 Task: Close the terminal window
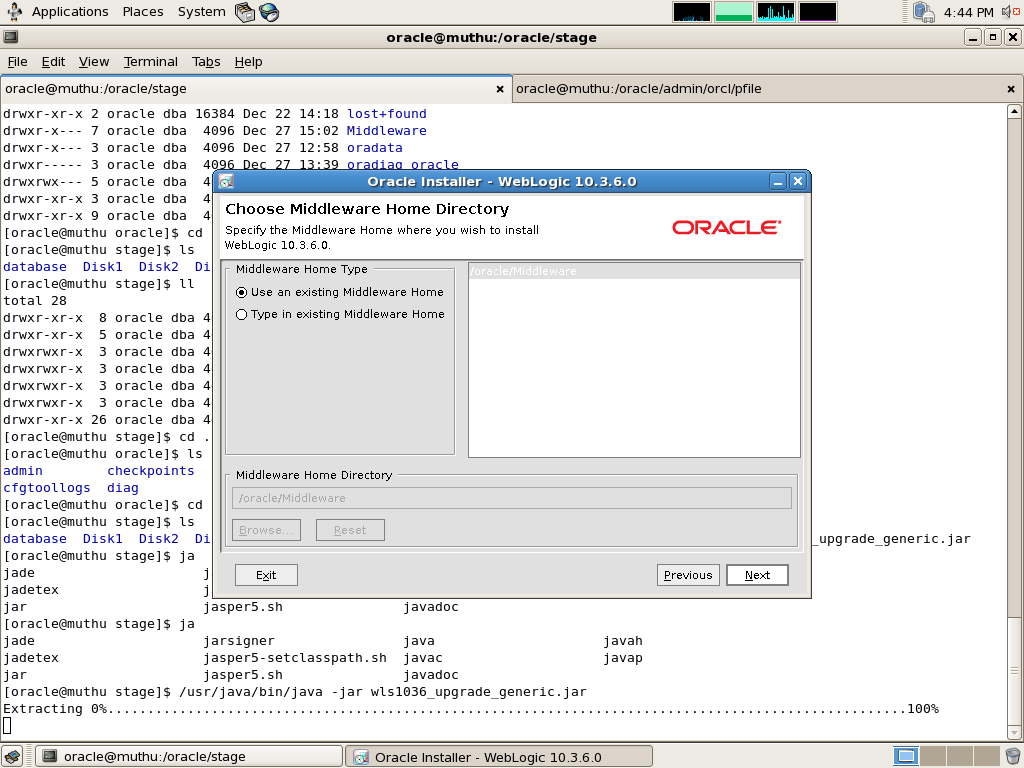click(x=1012, y=37)
